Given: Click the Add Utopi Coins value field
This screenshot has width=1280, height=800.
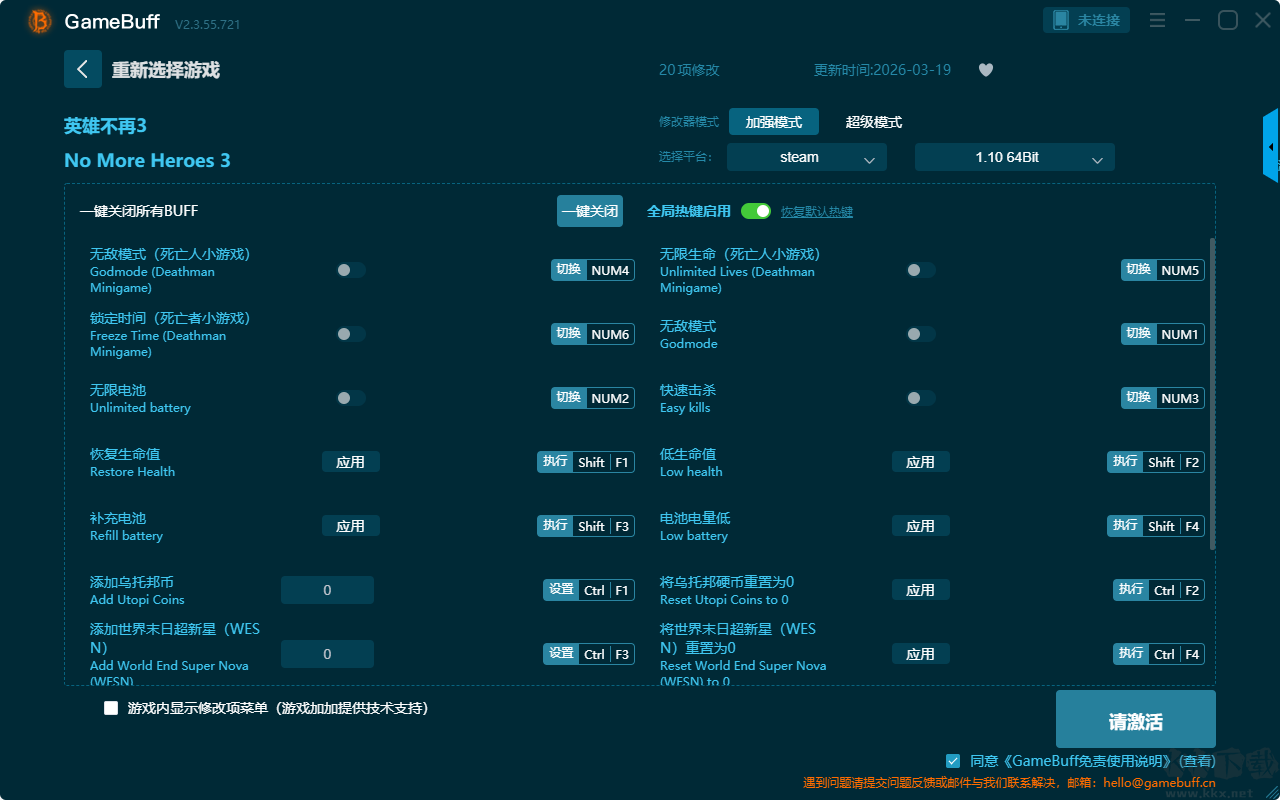Looking at the screenshot, I should click(327, 590).
